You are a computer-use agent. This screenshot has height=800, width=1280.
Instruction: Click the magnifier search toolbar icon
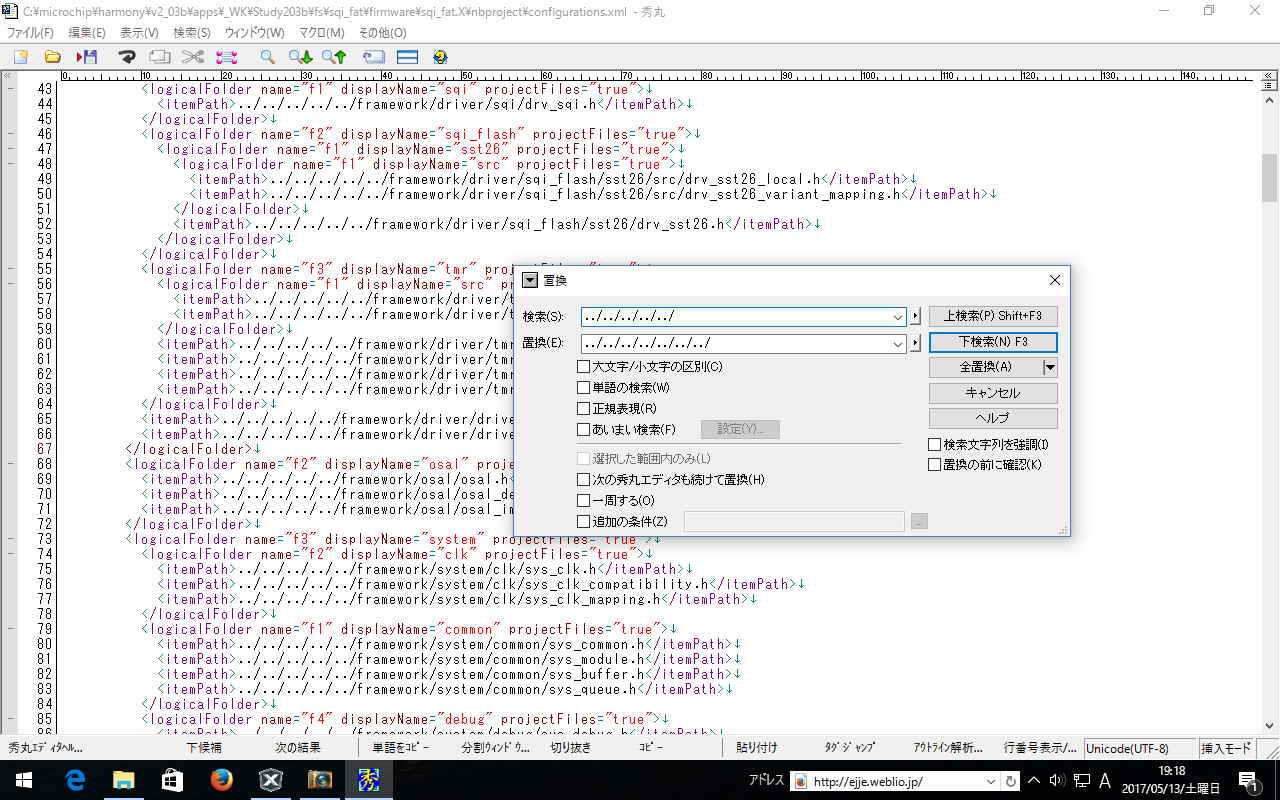[x=267, y=57]
